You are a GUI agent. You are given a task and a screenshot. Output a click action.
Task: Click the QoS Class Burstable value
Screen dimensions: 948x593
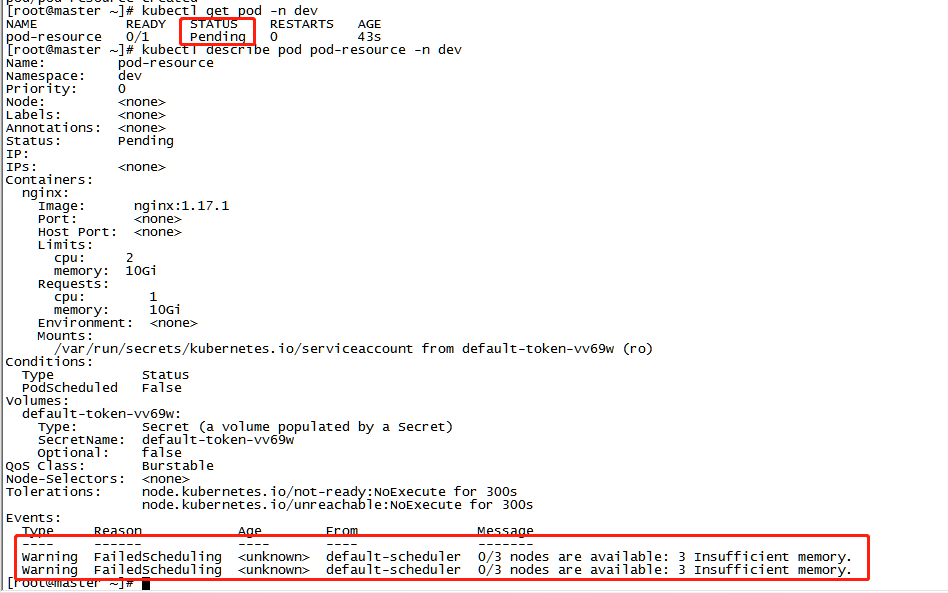(x=178, y=466)
